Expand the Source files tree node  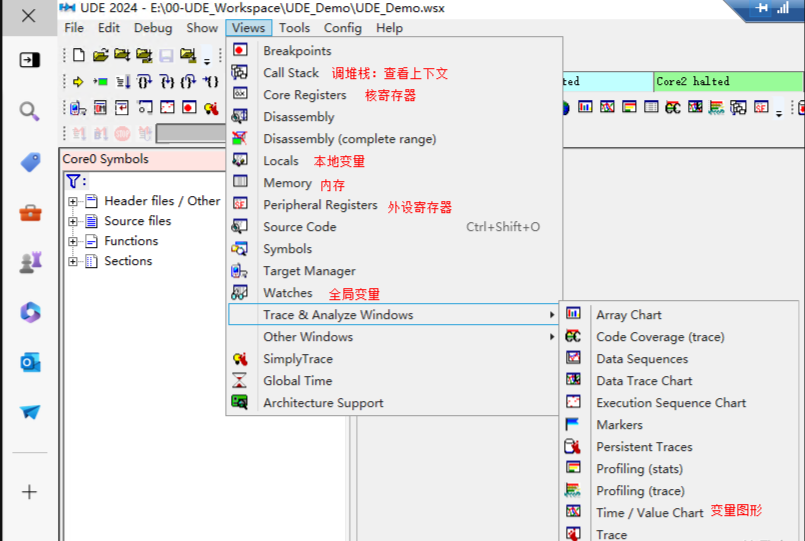(x=73, y=221)
